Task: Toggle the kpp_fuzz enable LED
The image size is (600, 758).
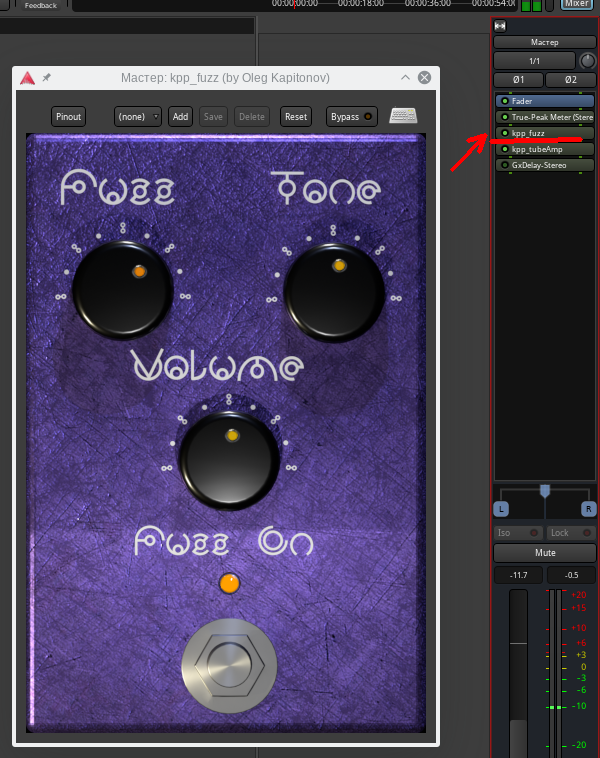Action: coord(505,133)
